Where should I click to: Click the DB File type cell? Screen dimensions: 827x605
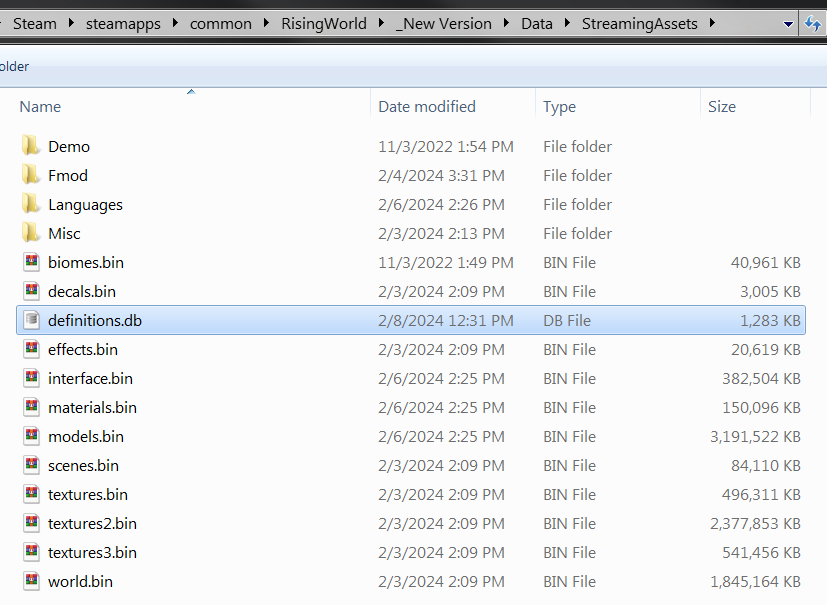coord(567,320)
